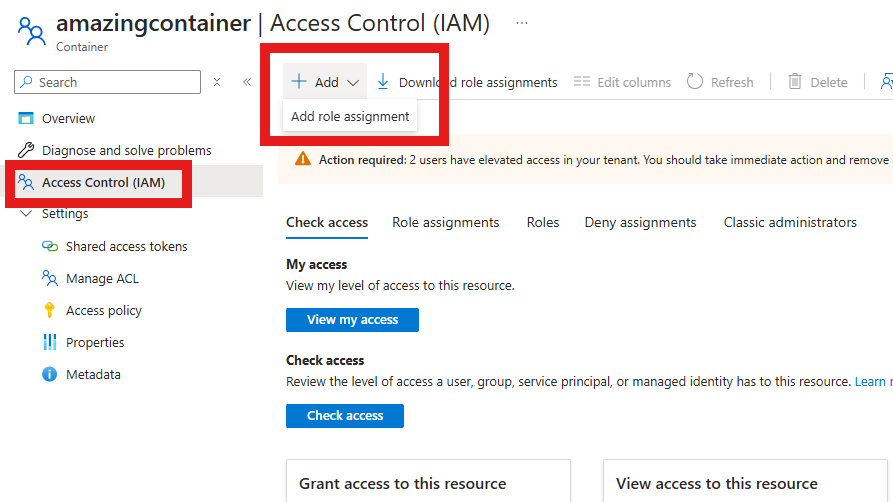This screenshot has width=893, height=502.
Task: Click Delete label in toolbar
Action: point(829,82)
